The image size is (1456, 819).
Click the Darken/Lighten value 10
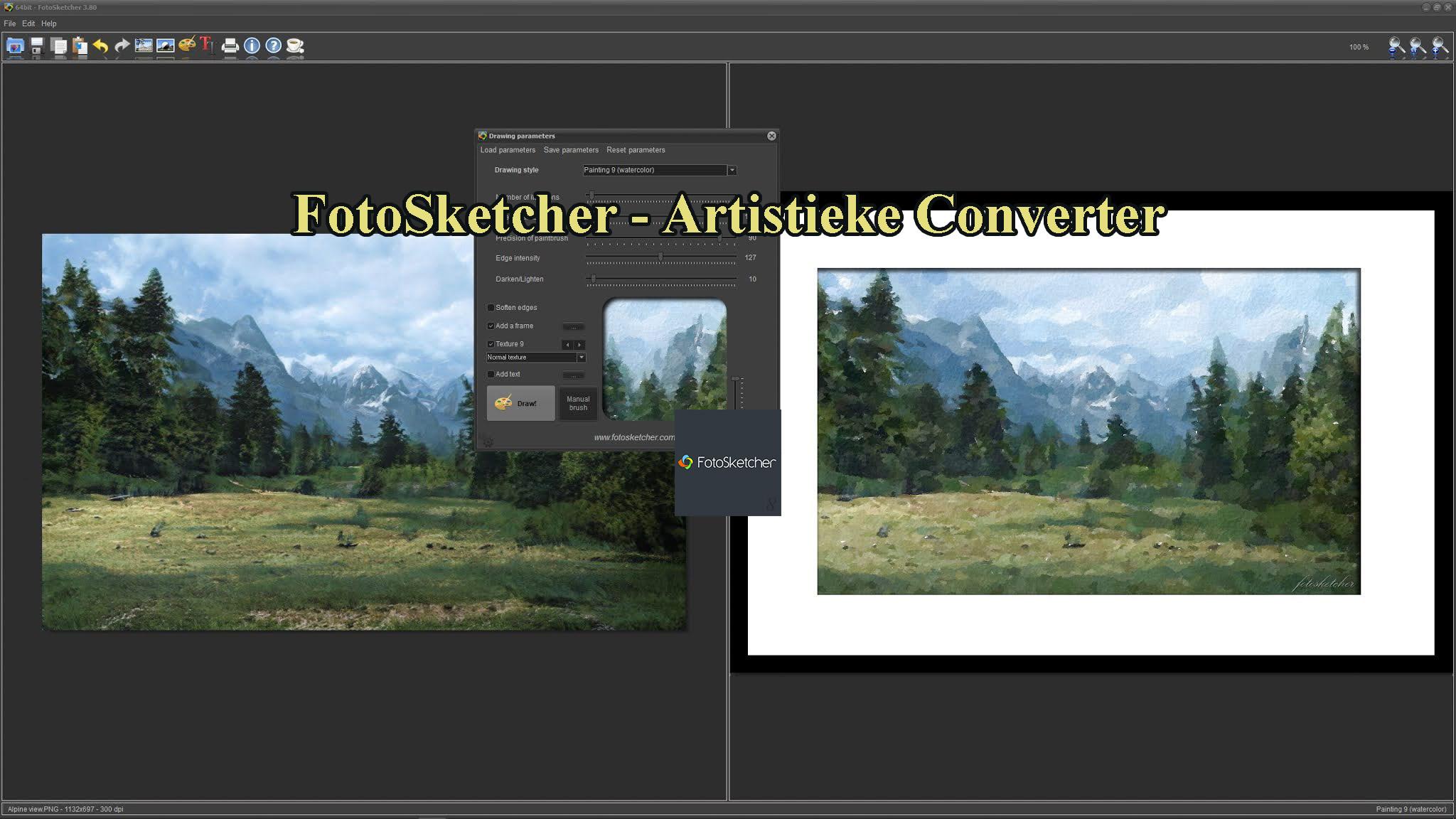(x=752, y=279)
